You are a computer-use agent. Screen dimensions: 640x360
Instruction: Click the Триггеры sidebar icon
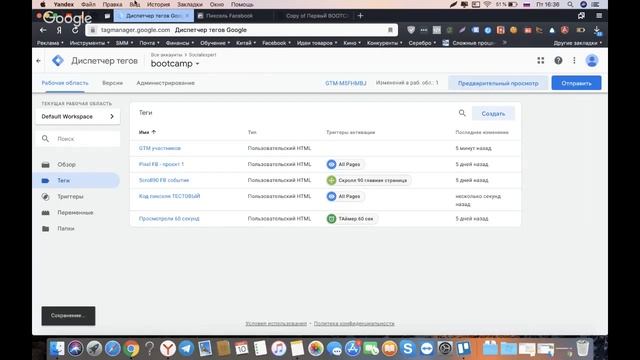(46, 197)
